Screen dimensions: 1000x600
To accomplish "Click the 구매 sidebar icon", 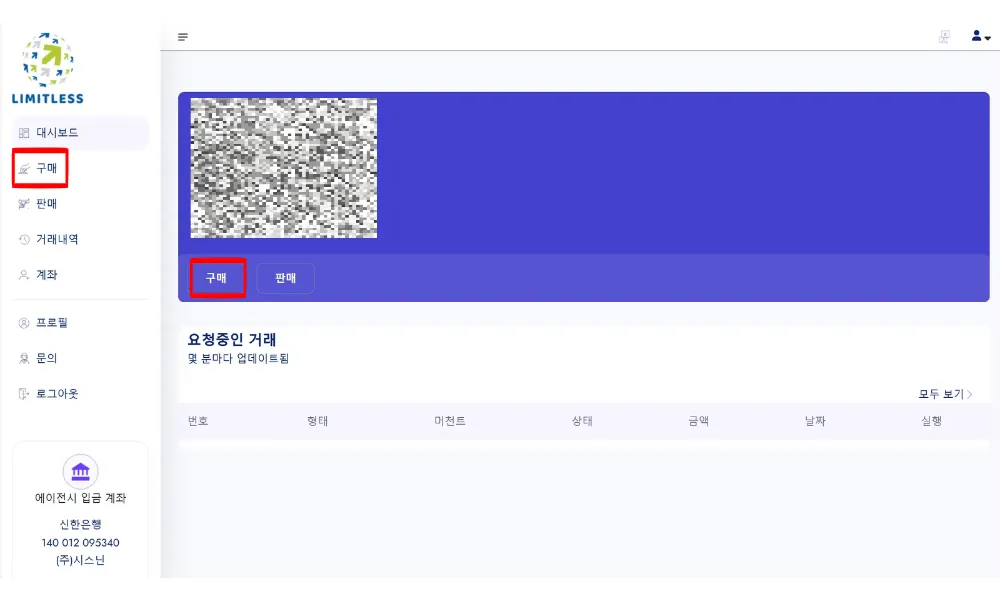I will 24,169.
